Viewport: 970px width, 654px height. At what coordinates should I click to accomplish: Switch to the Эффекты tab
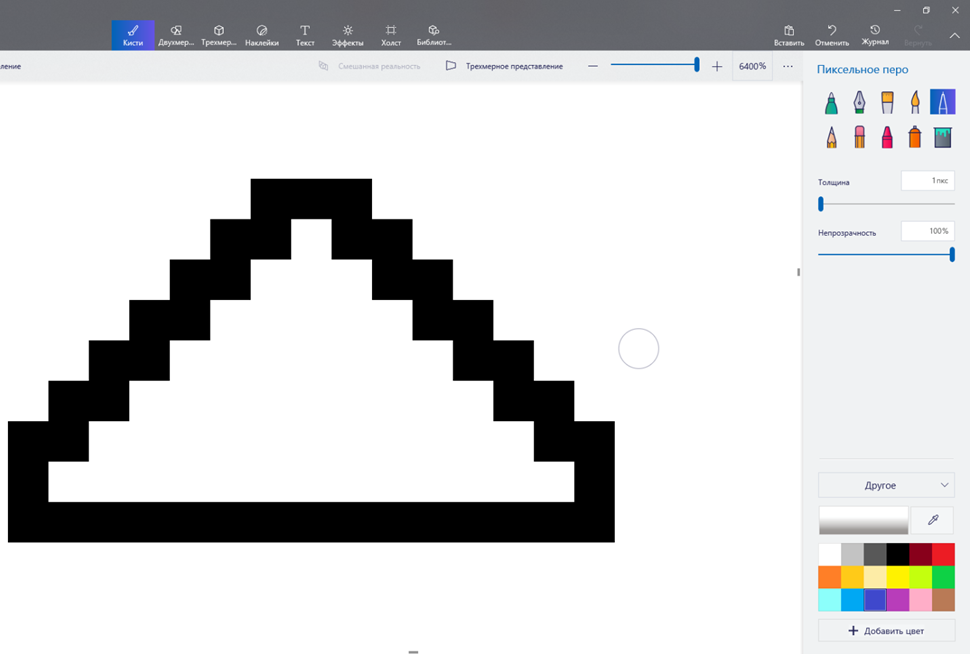[348, 35]
